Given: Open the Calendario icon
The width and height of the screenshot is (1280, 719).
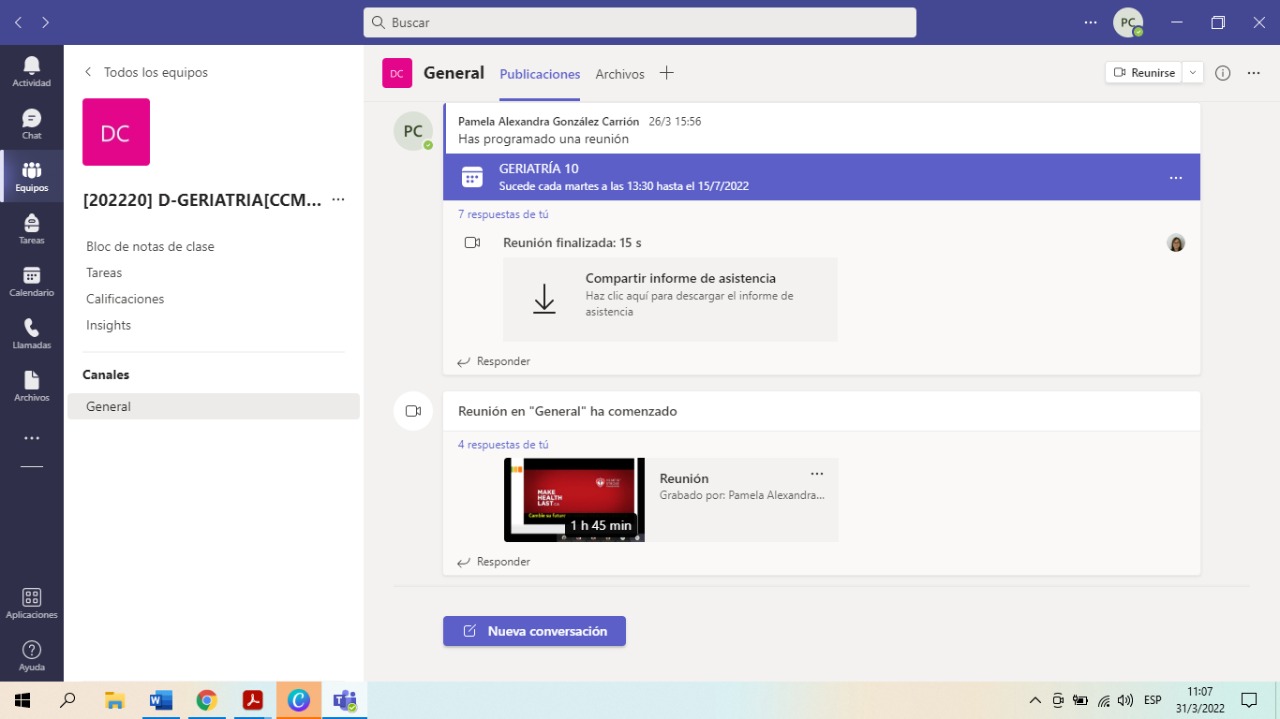Looking at the screenshot, I should point(31,281).
